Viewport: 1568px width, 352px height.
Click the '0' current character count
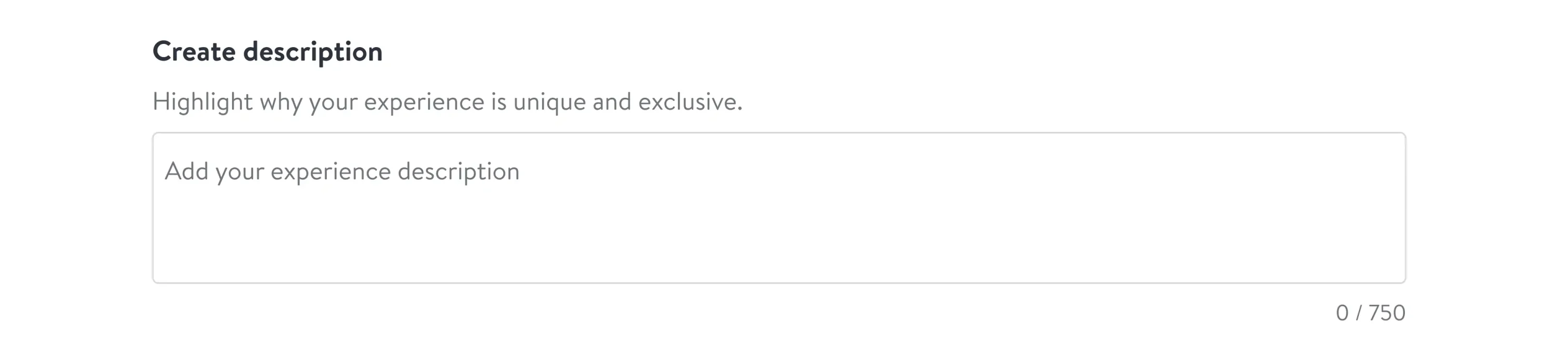1342,313
